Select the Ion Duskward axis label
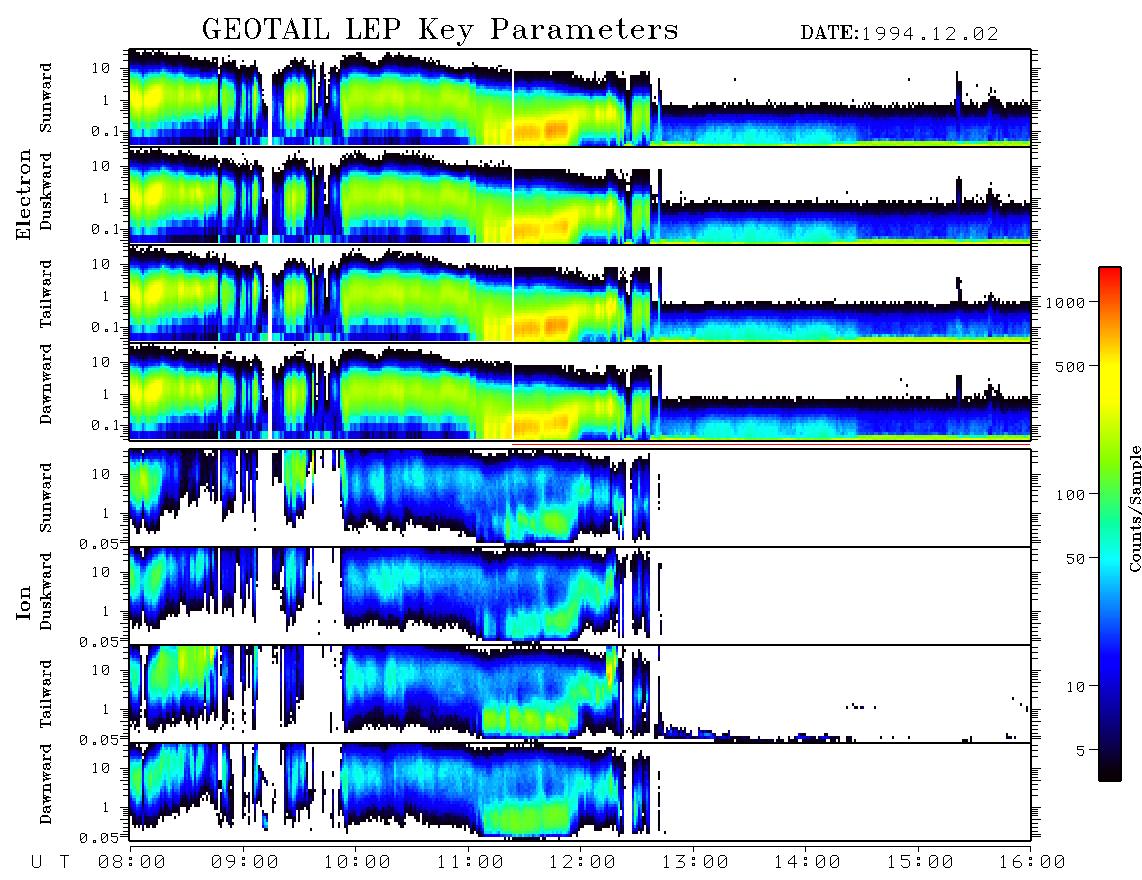Image resolution: width=1142 pixels, height=880 pixels. 46,591
